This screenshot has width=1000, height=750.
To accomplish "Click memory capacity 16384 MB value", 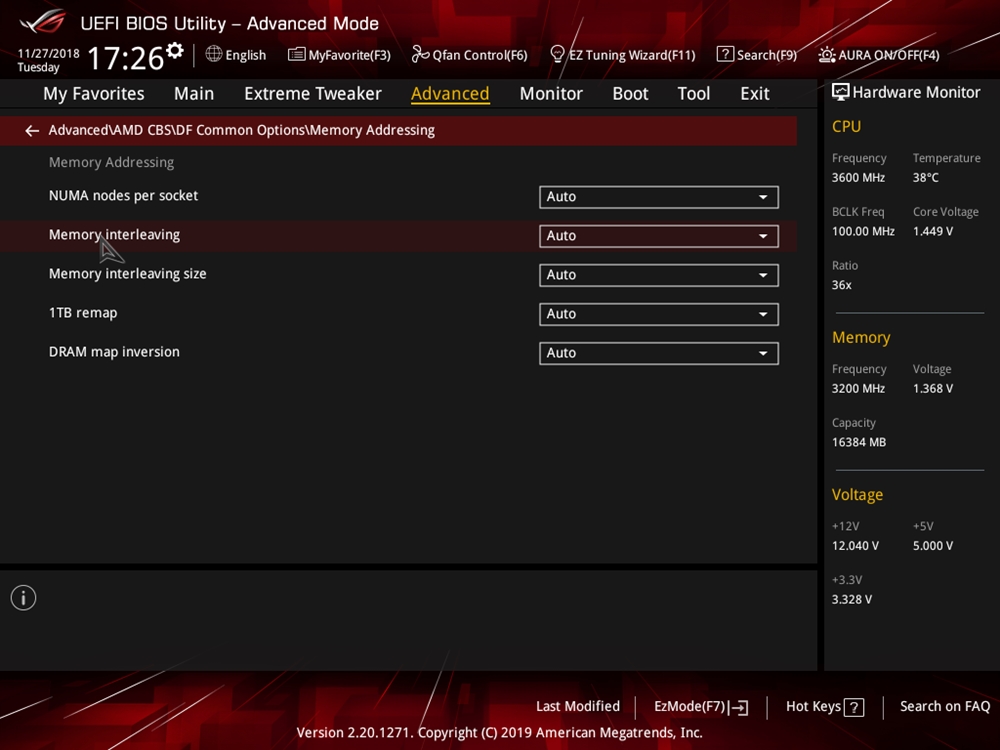I will click(858, 443).
